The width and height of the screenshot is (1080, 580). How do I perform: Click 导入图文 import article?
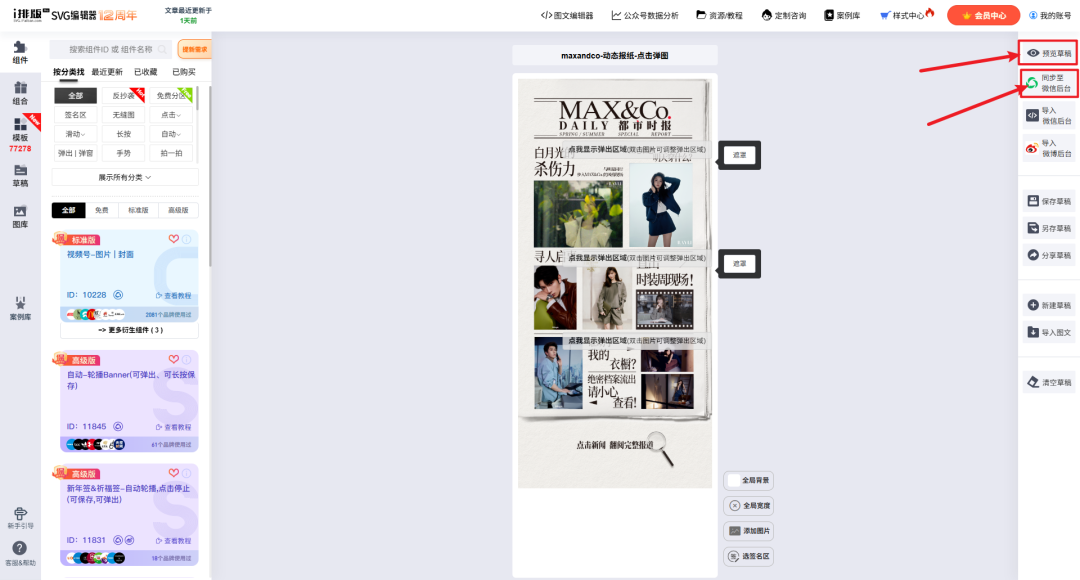coord(1048,332)
